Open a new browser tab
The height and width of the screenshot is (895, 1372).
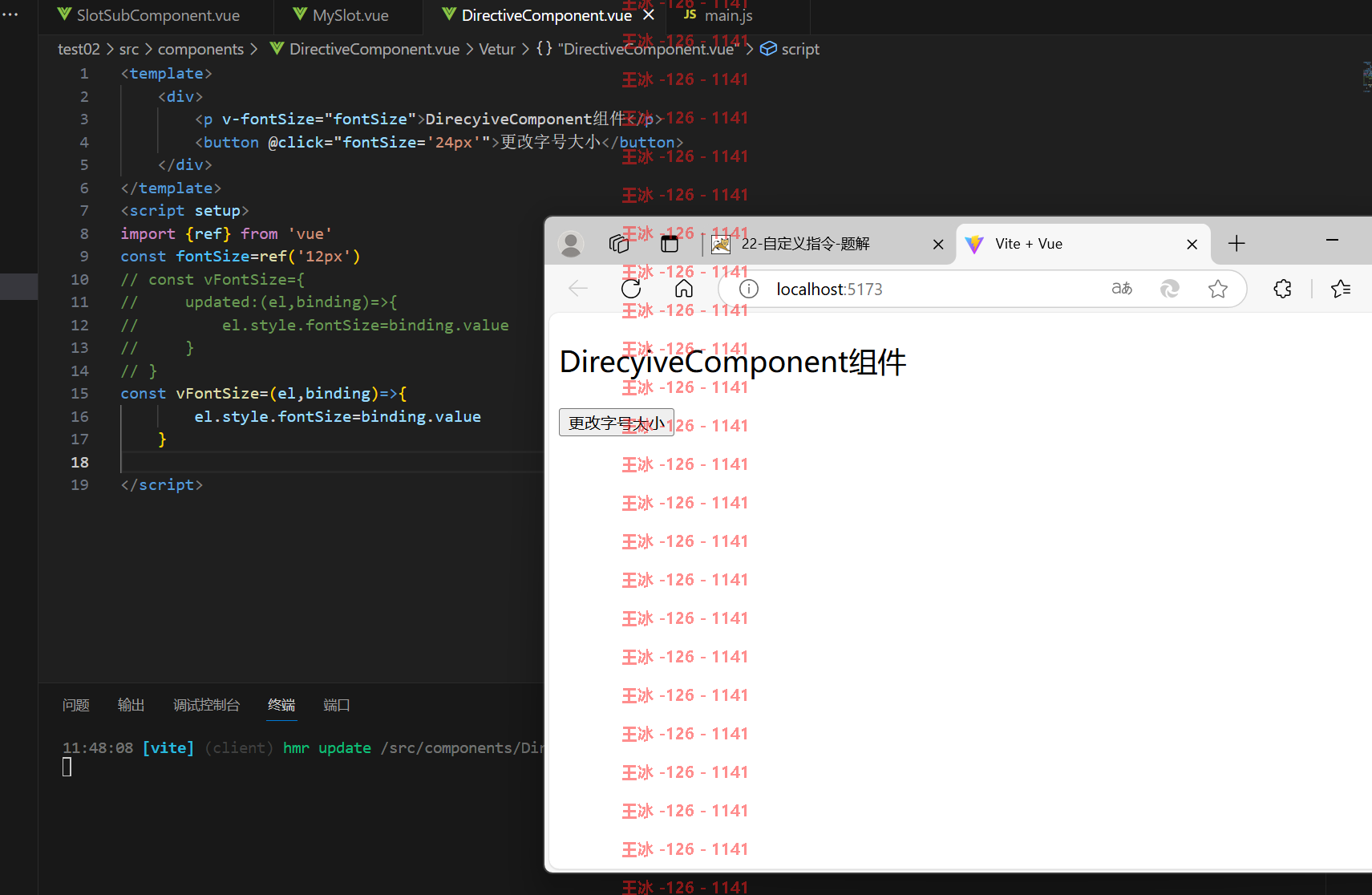1236,244
